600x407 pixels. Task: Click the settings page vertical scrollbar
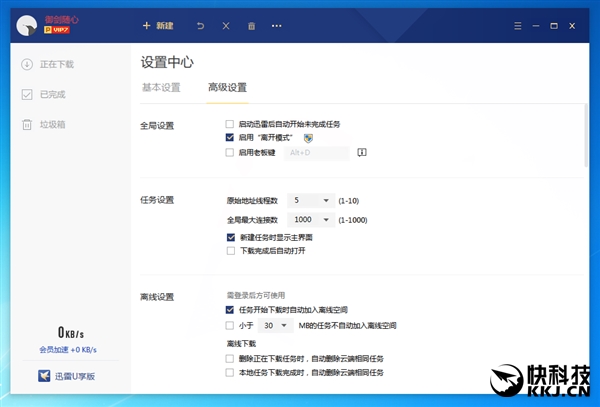tap(586, 136)
